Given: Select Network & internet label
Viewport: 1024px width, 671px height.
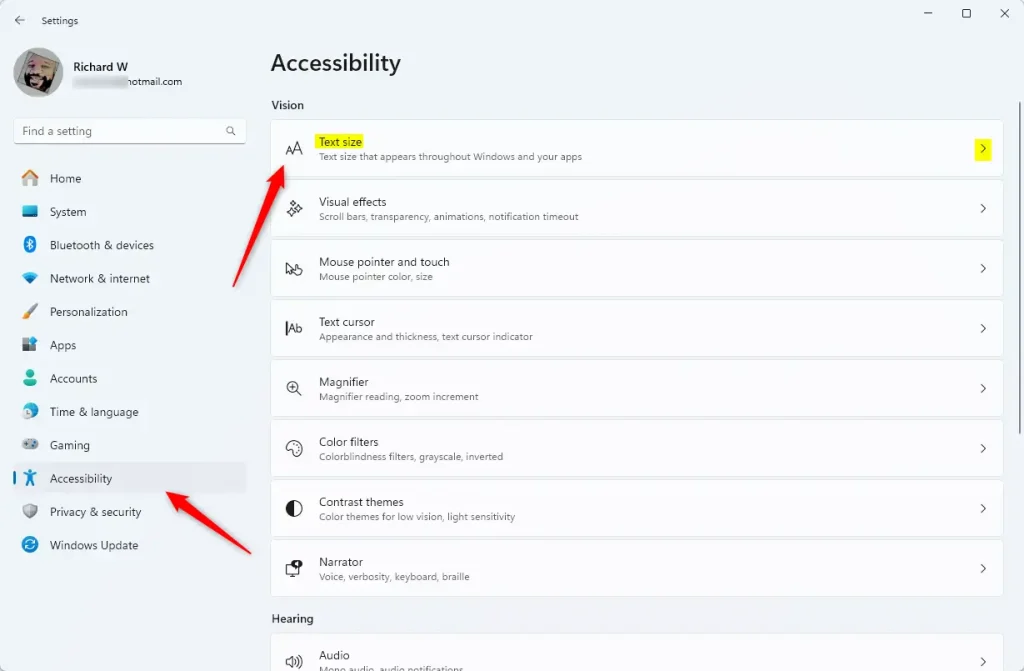Looking at the screenshot, I should pyautogui.click(x=100, y=278).
